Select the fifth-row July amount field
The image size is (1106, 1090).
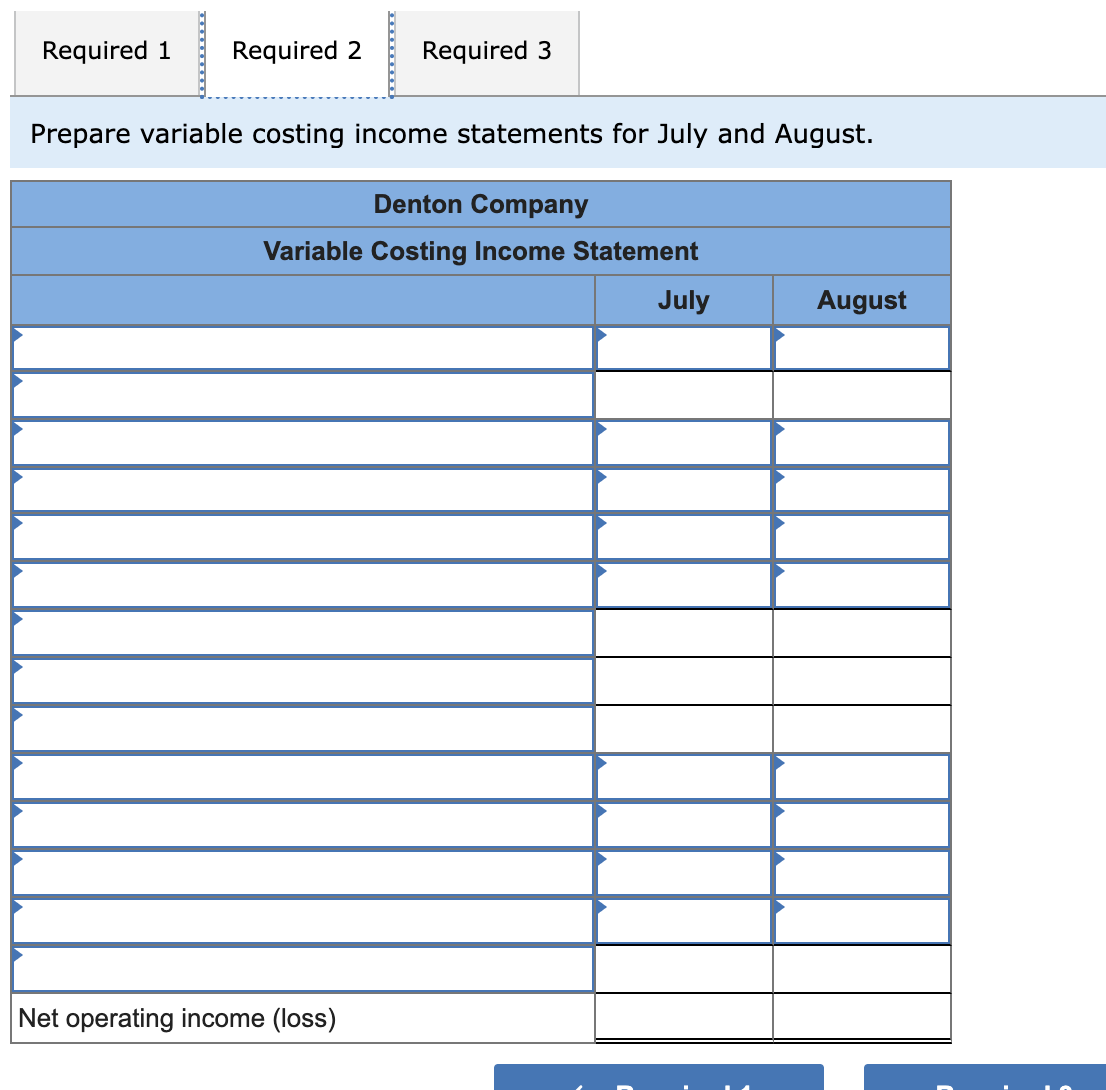click(683, 538)
